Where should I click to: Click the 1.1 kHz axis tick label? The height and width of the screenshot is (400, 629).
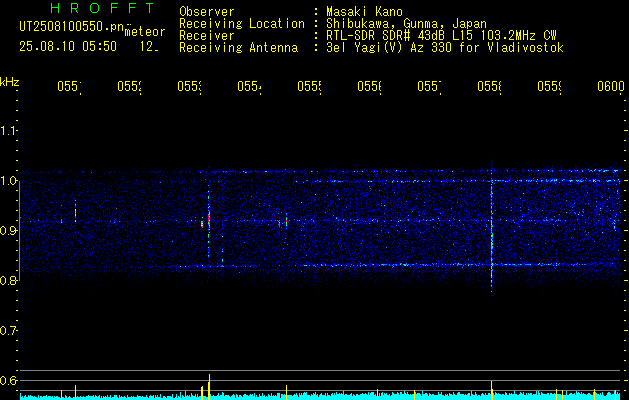tap(8, 130)
